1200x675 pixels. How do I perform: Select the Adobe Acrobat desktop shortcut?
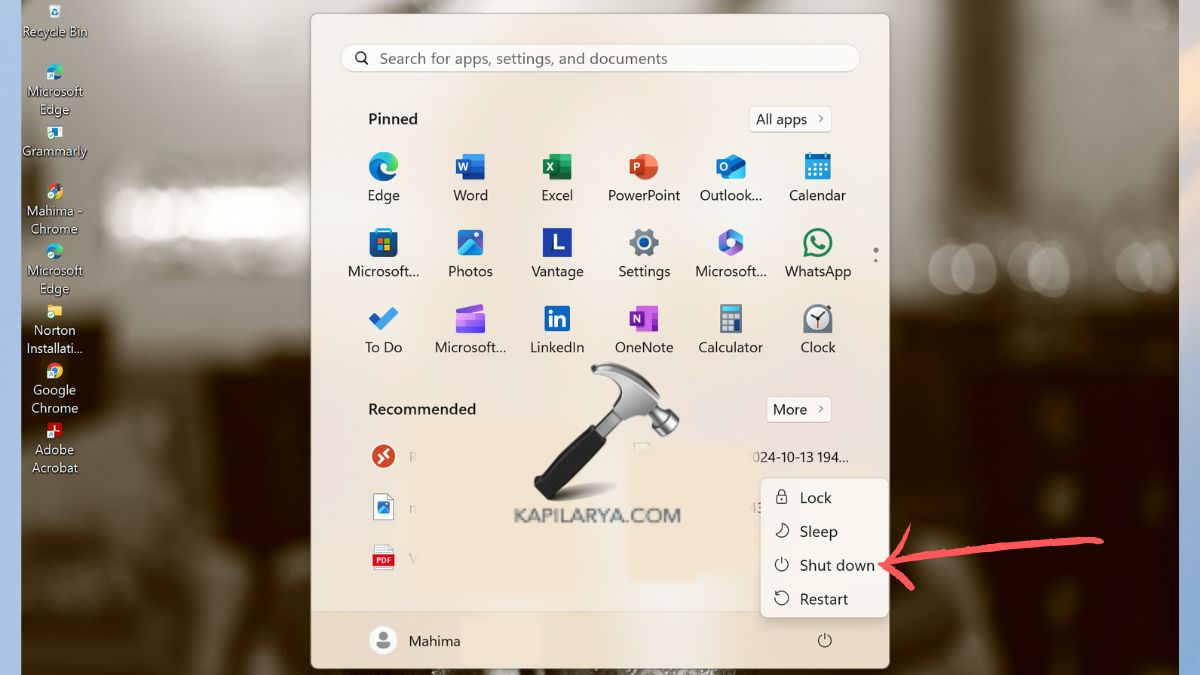55,448
